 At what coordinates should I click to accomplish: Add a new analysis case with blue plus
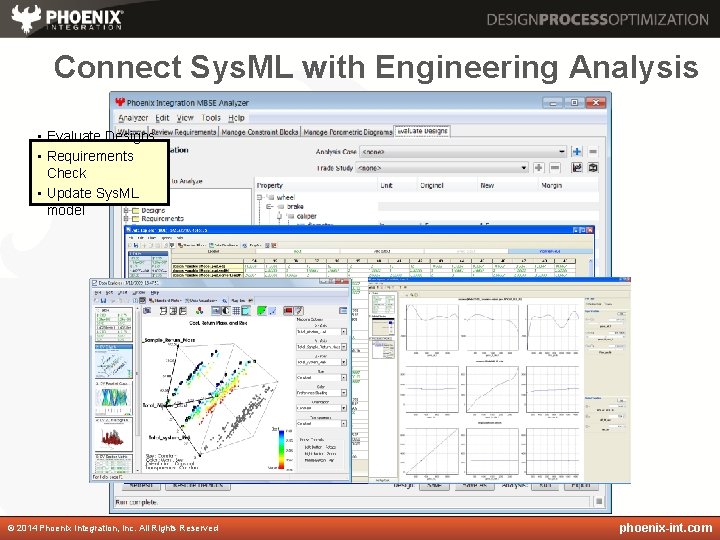coord(577,152)
